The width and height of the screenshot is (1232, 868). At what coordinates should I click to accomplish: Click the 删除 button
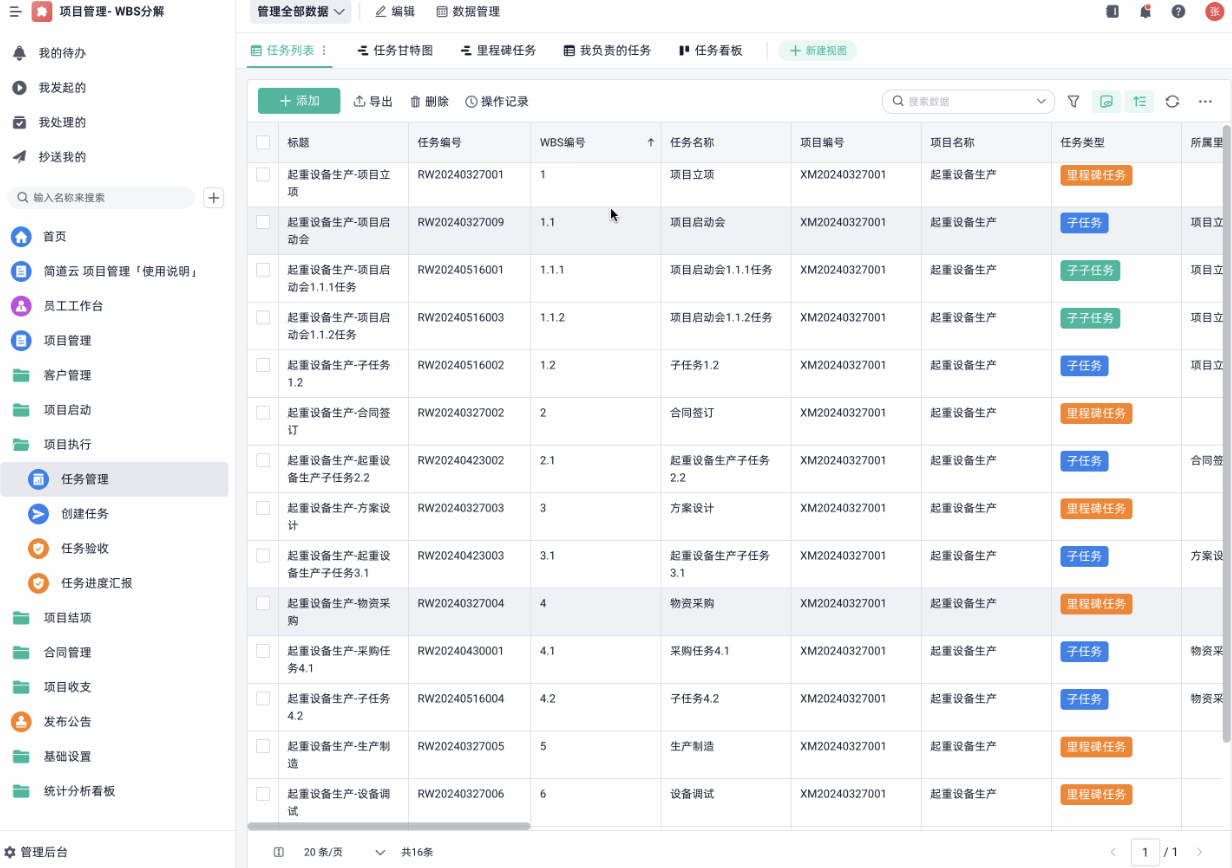(x=429, y=101)
